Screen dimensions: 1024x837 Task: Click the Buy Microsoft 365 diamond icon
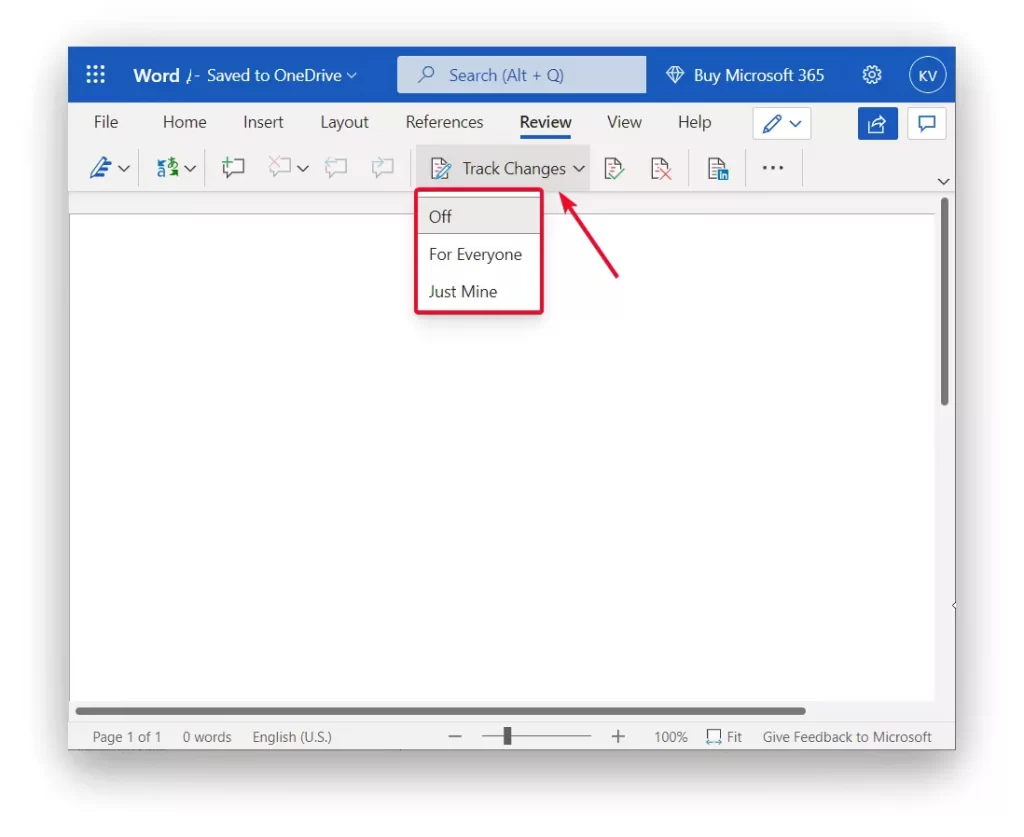[x=675, y=75]
